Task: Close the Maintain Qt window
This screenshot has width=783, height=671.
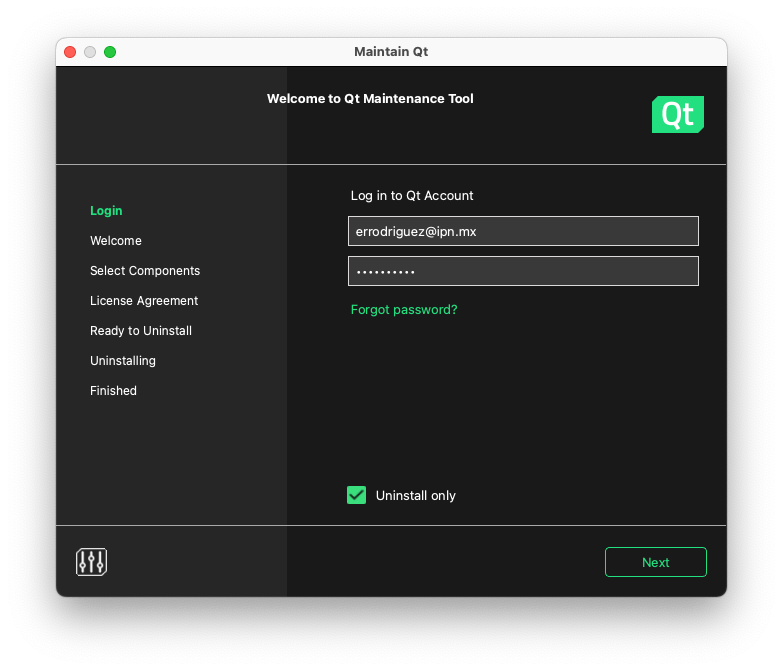Action: click(70, 52)
